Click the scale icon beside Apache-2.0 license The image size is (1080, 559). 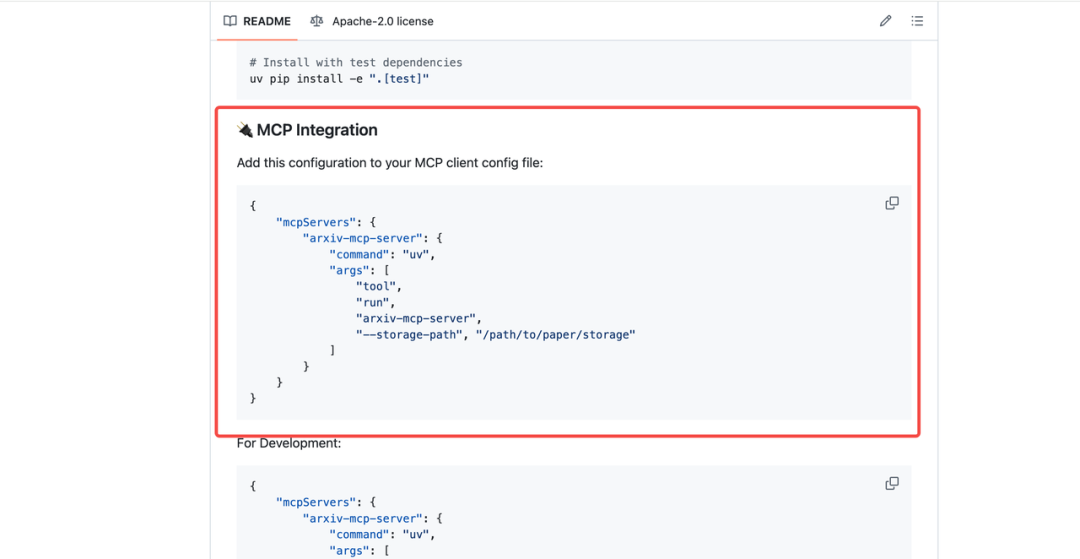(x=317, y=21)
